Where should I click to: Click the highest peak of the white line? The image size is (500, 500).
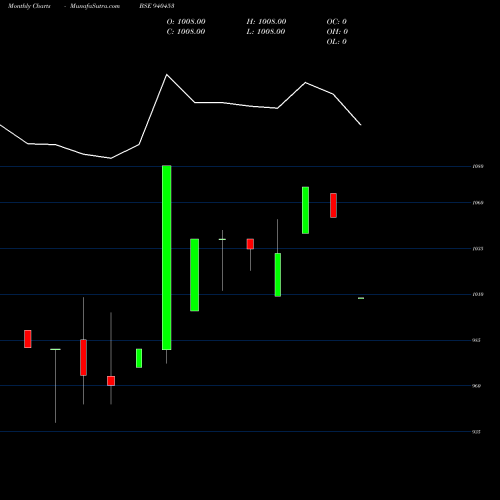click(167, 75)
